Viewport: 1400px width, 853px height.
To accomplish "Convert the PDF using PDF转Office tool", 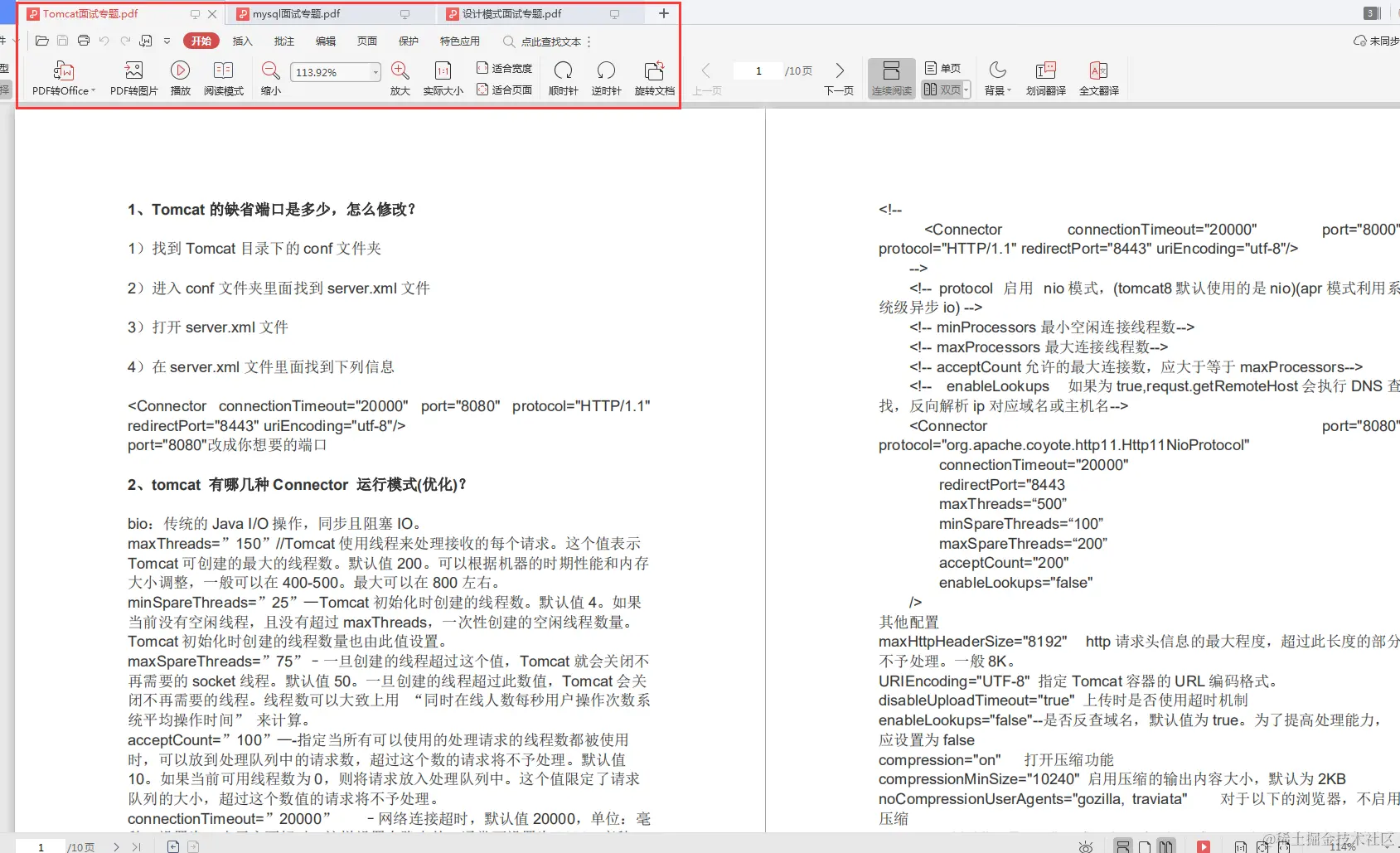I will 63,77.
